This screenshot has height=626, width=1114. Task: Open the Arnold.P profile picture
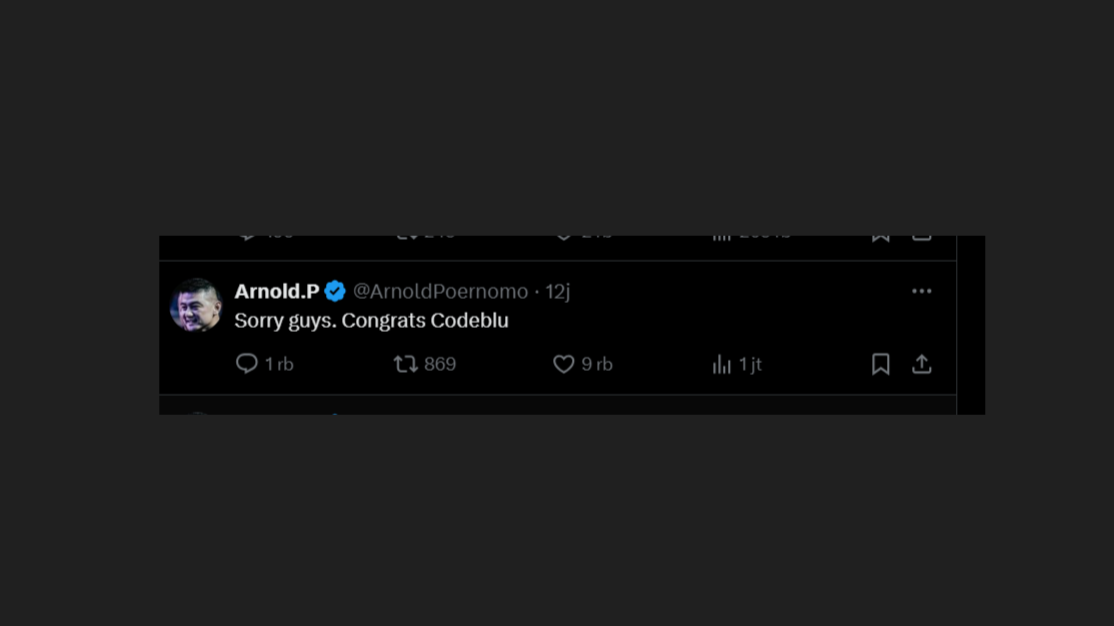click(x=195, y=305)
